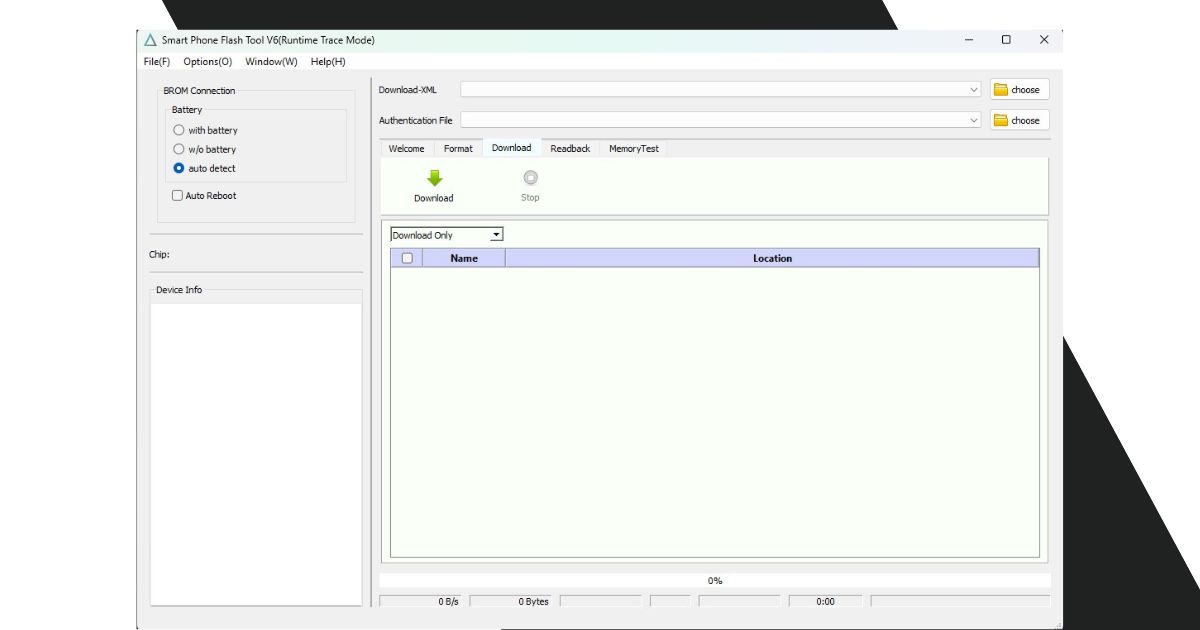The image size is (1200, 630).
Task: Switch to the Format tab
Action: point(458,149)
